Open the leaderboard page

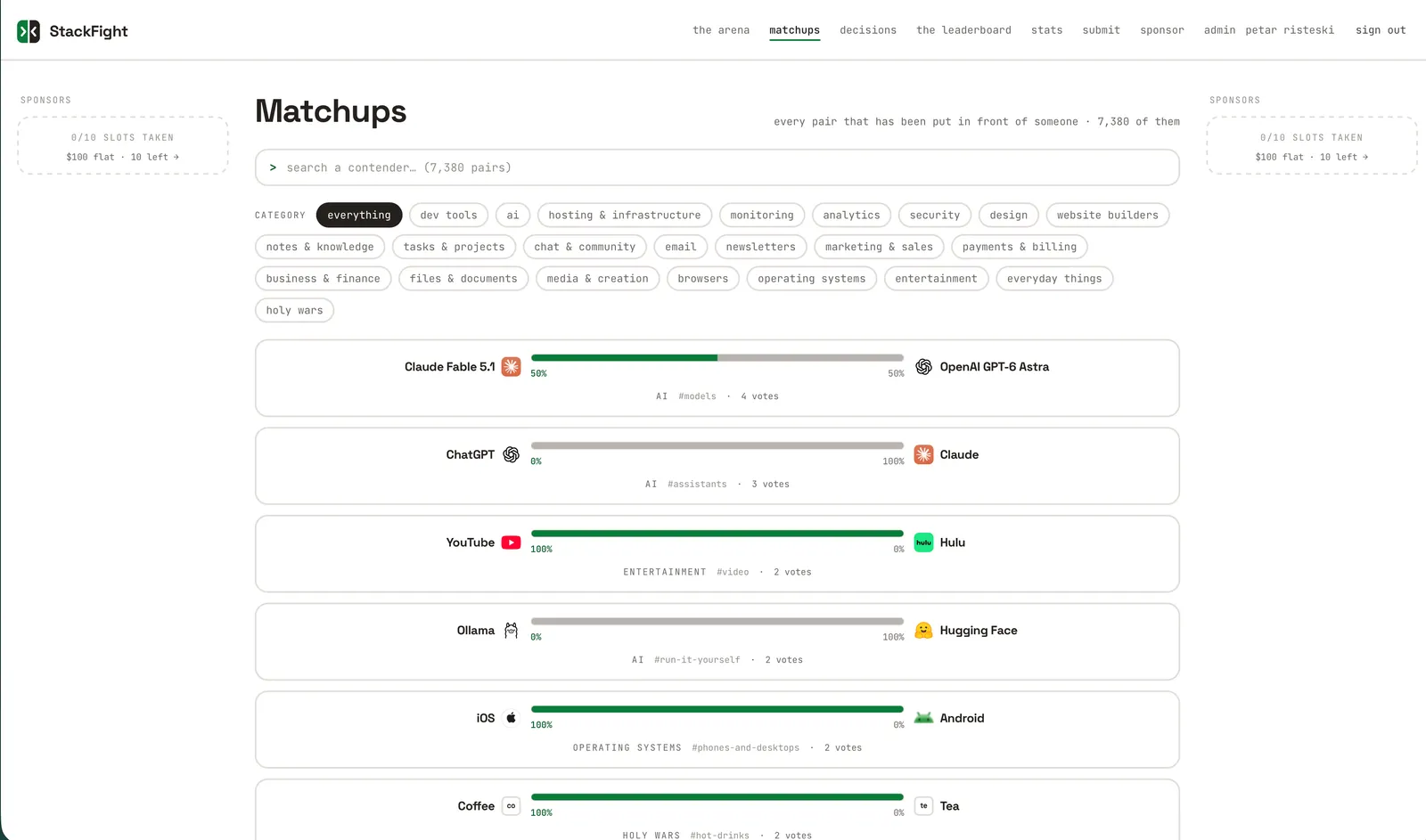click(x=963, y=30)
